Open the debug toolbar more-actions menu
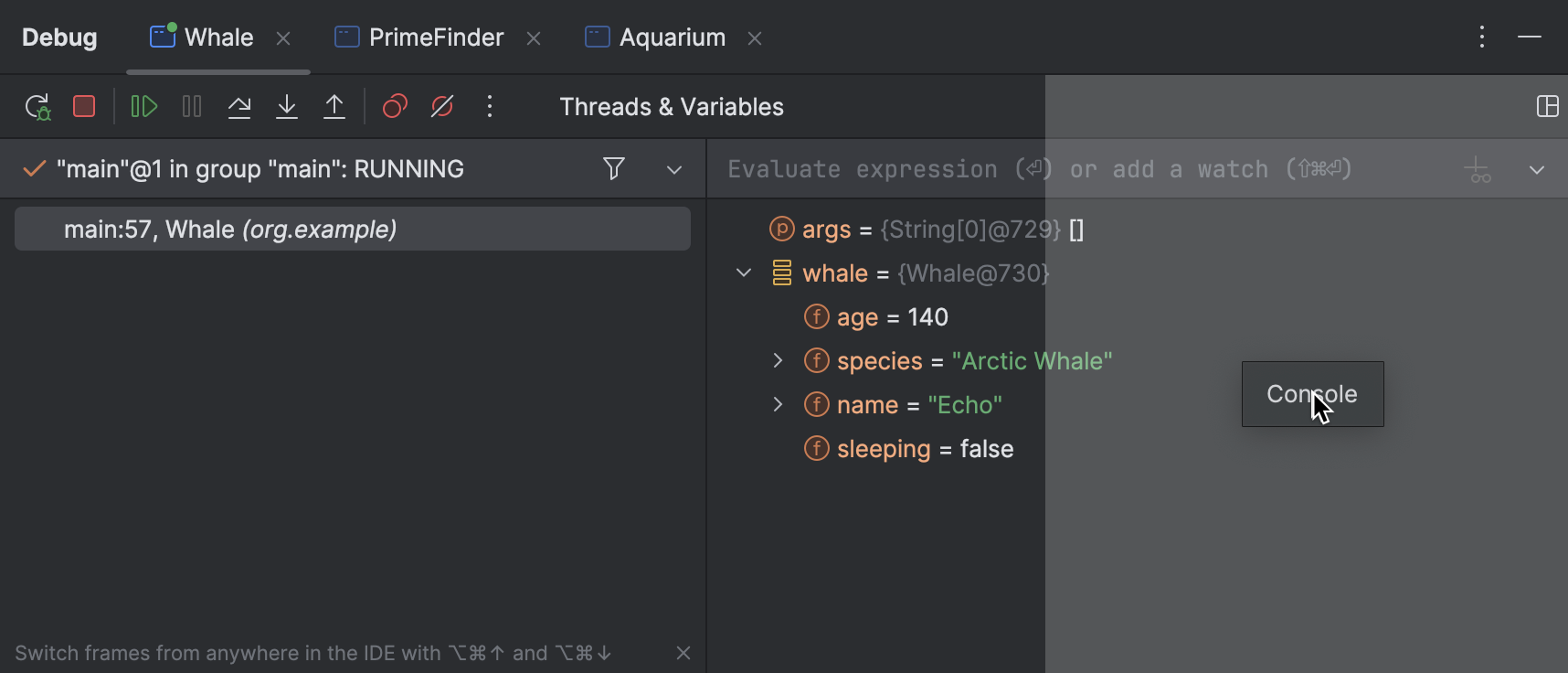Screen dimensions: 1568x673 pyautogui.click(x=490, y=107)
